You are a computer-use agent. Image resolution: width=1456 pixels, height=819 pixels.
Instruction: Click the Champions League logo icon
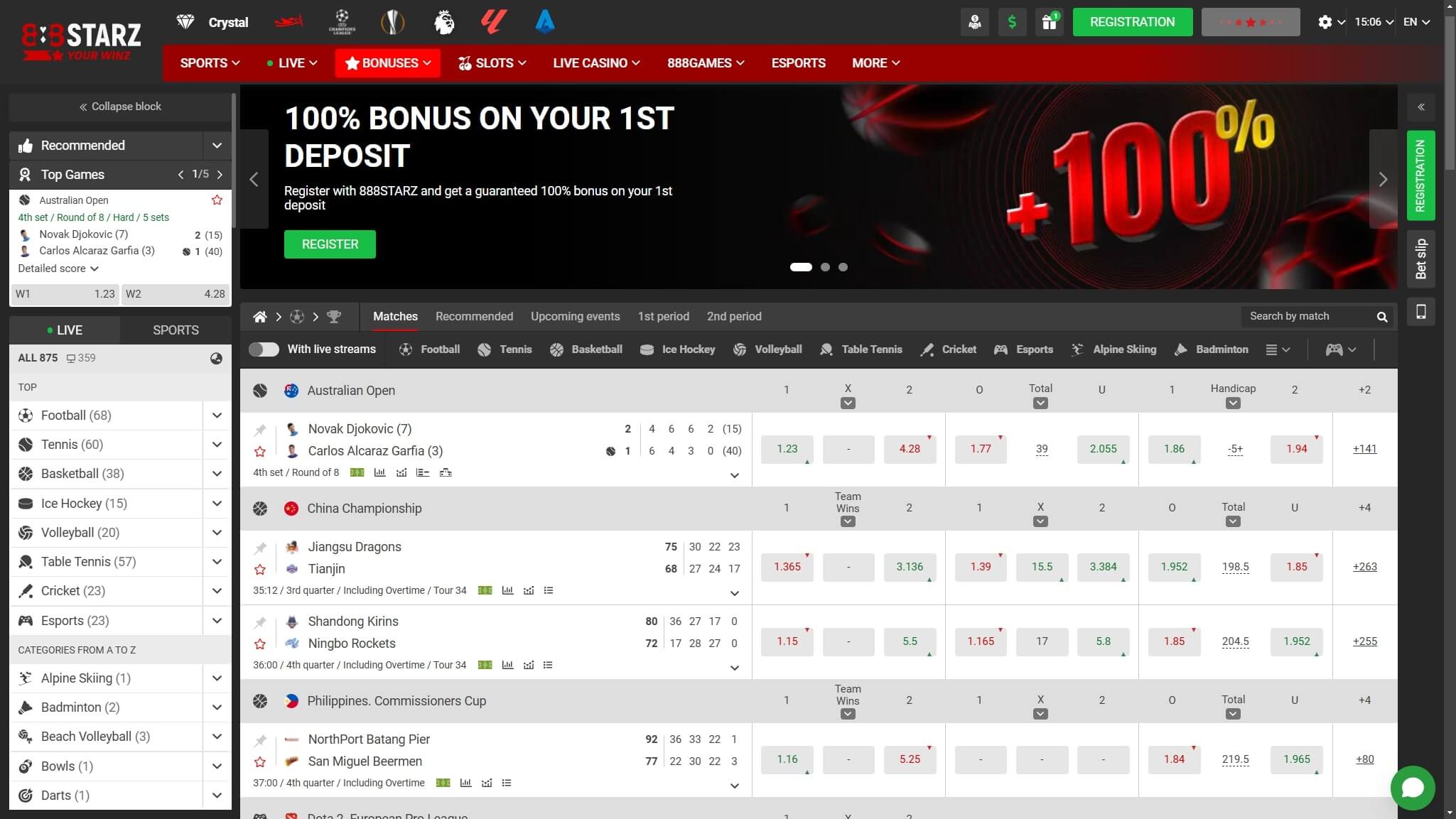click(342, 22)
